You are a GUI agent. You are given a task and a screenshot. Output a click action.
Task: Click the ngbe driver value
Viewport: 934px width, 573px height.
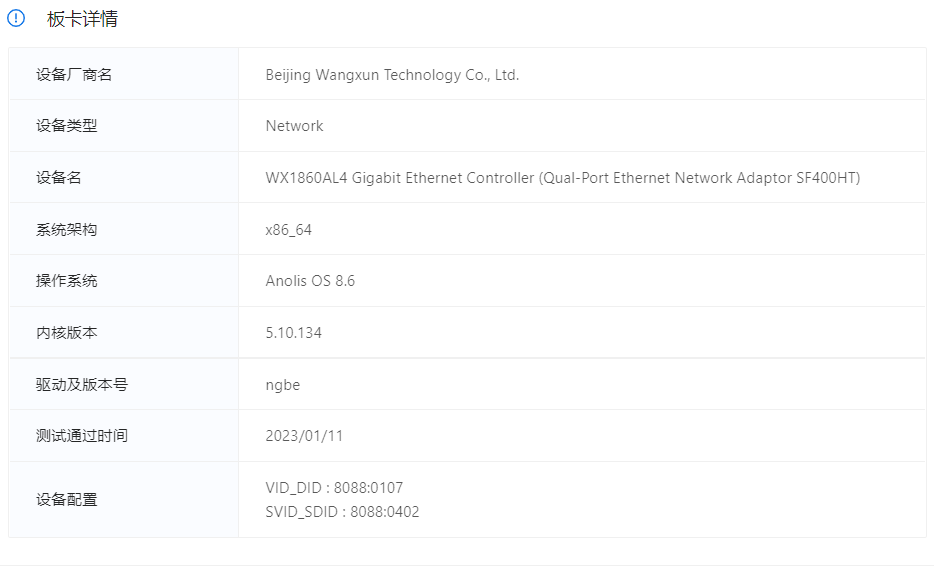click(282, 385)
